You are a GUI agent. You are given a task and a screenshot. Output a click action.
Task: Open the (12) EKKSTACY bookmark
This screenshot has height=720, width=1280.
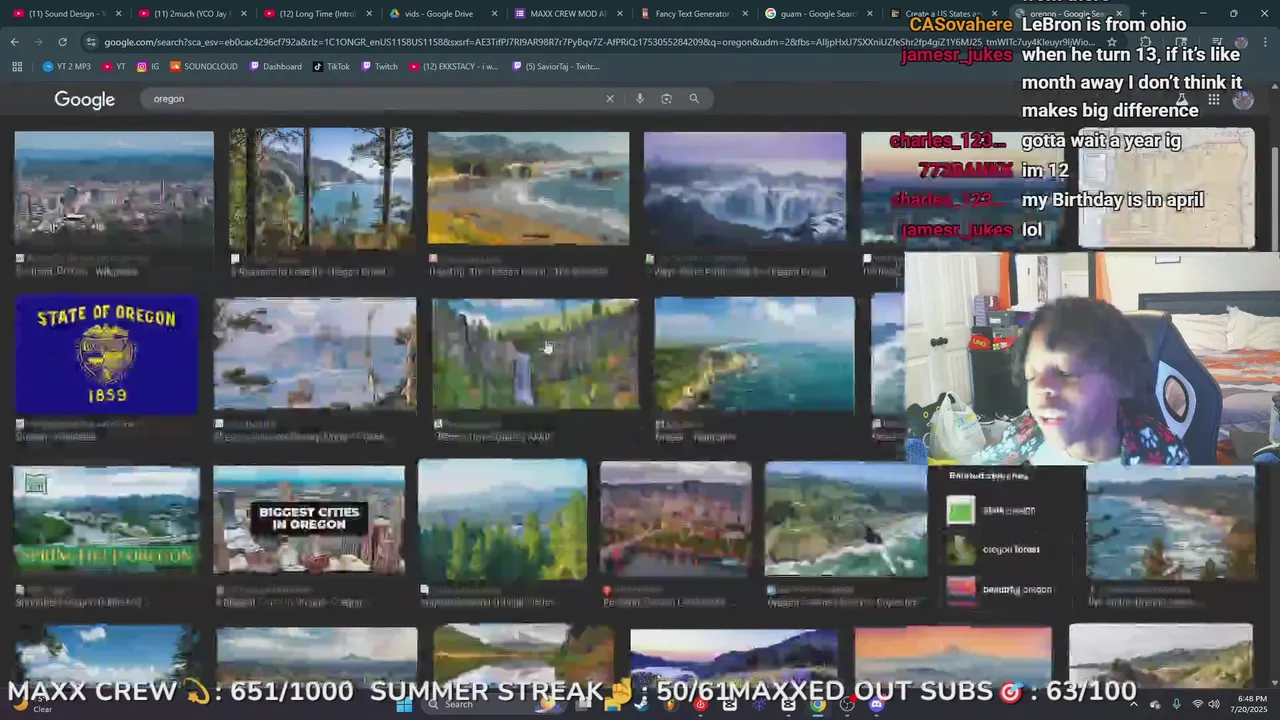453,66
